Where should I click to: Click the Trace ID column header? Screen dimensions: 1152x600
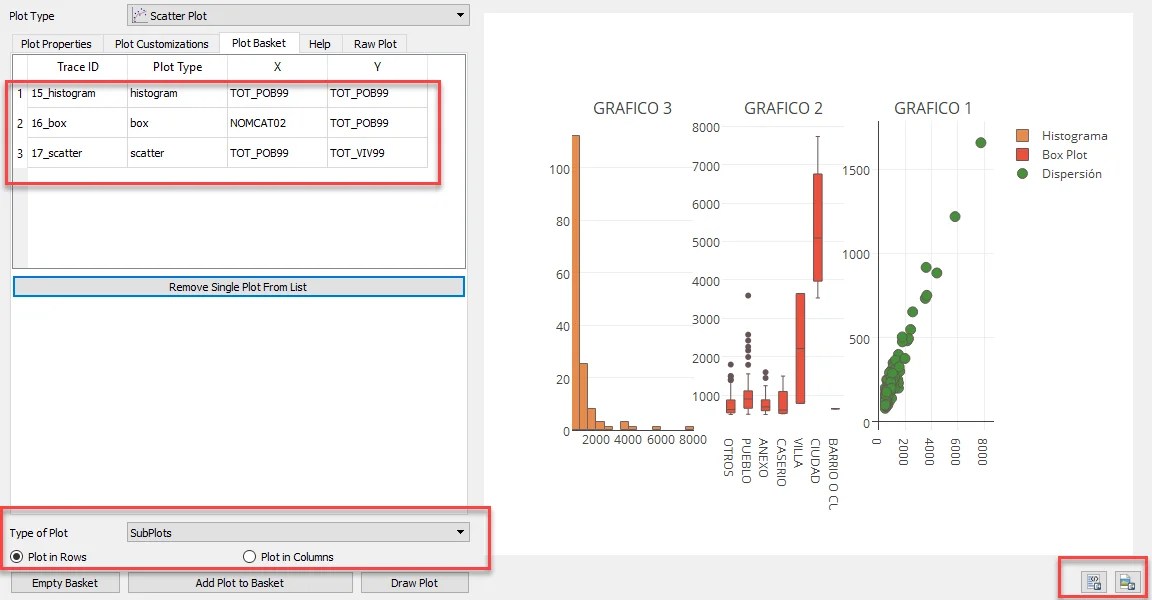point(77,67)
